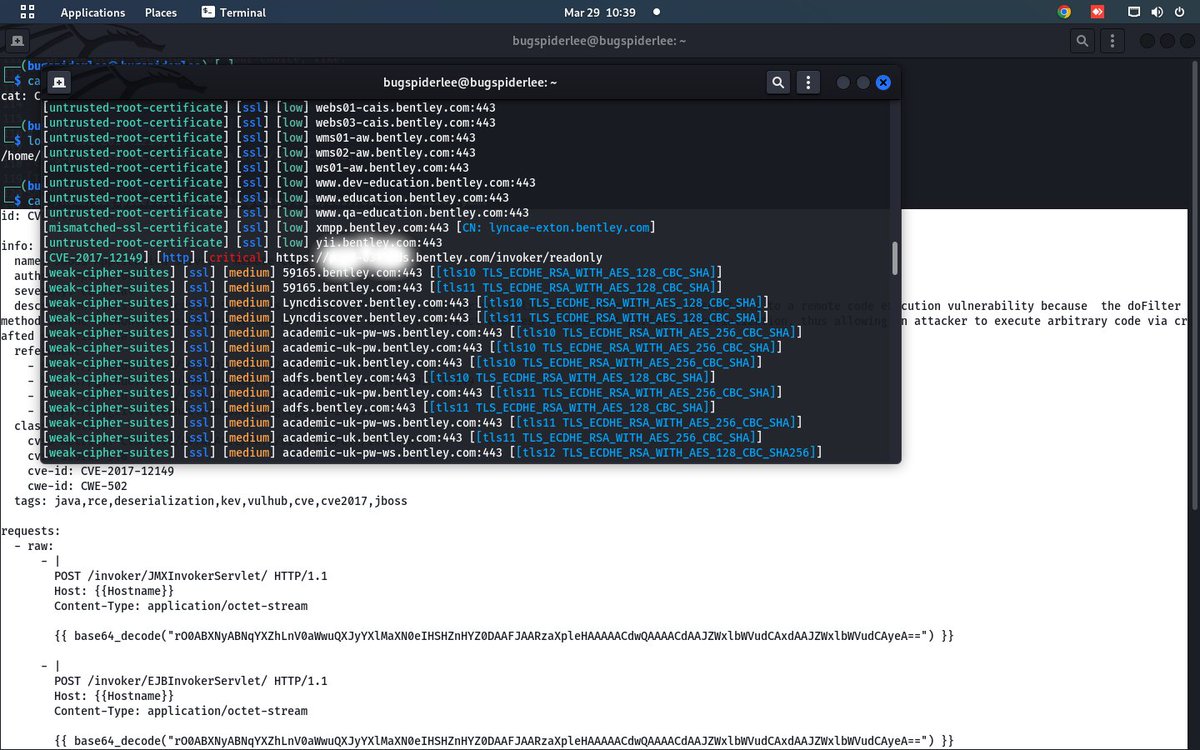Viewport: 1200px width, 750px height.
Task: Click cve-id: CVE-2017-12149 in back terminal
Action: point(100,471)
